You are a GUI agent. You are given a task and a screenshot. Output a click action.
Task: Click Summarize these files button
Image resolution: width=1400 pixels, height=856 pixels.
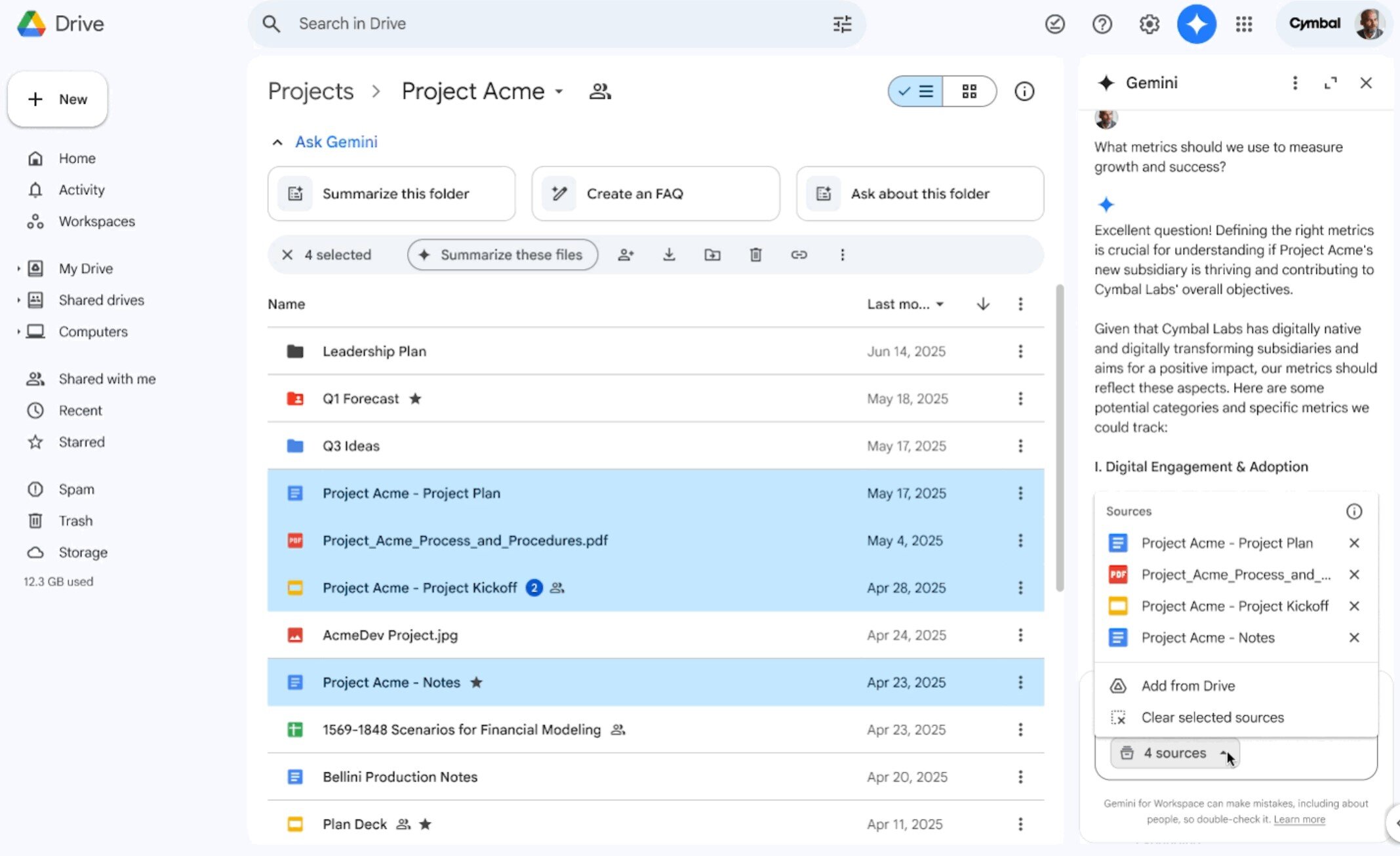502,255
